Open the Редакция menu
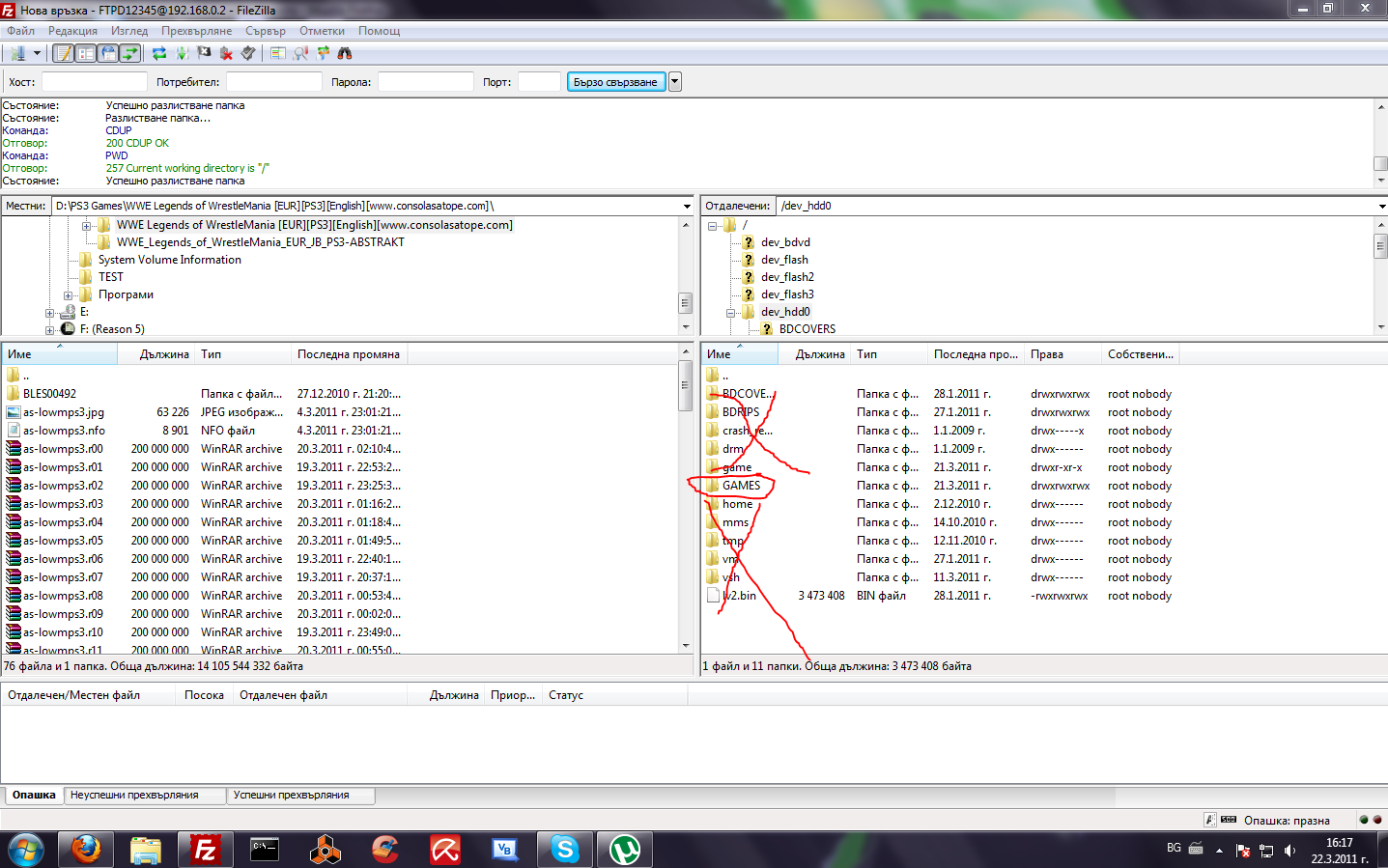The image size is (1388, 868). [x=72, y=31]
